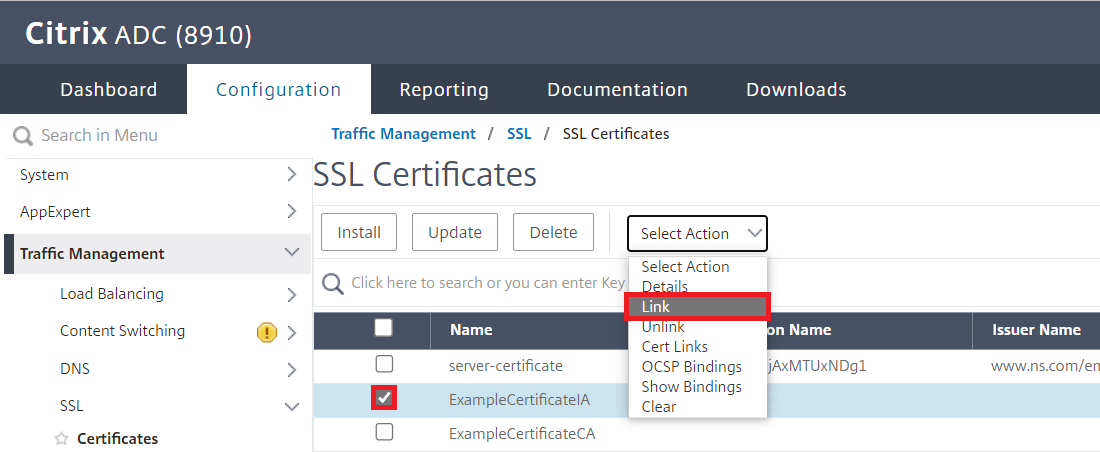Image resolution: width=1100 pixels, height=452 pixels.
Task: Toggle the select-all header checkbox
Action: pyautogui.click(x=384, y=328)
